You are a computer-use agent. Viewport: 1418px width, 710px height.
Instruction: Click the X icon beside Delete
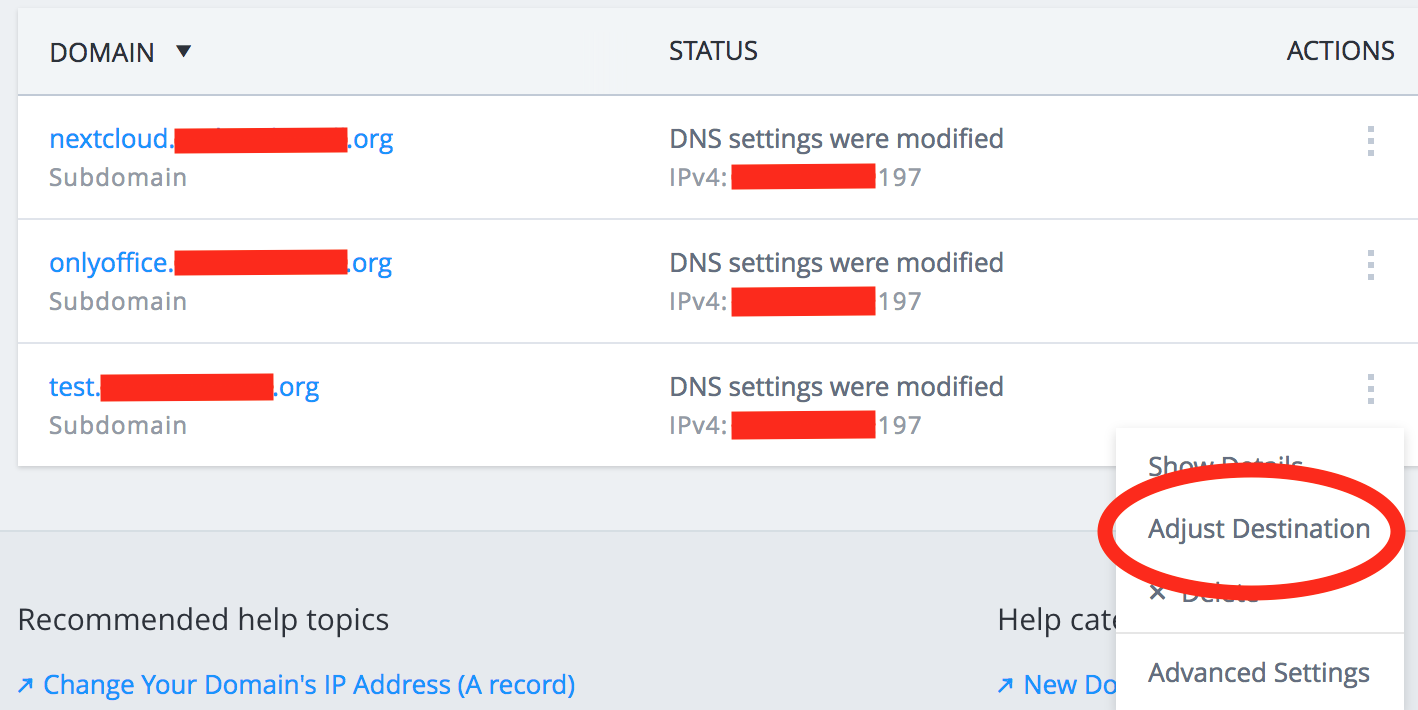click(1158, 593)
